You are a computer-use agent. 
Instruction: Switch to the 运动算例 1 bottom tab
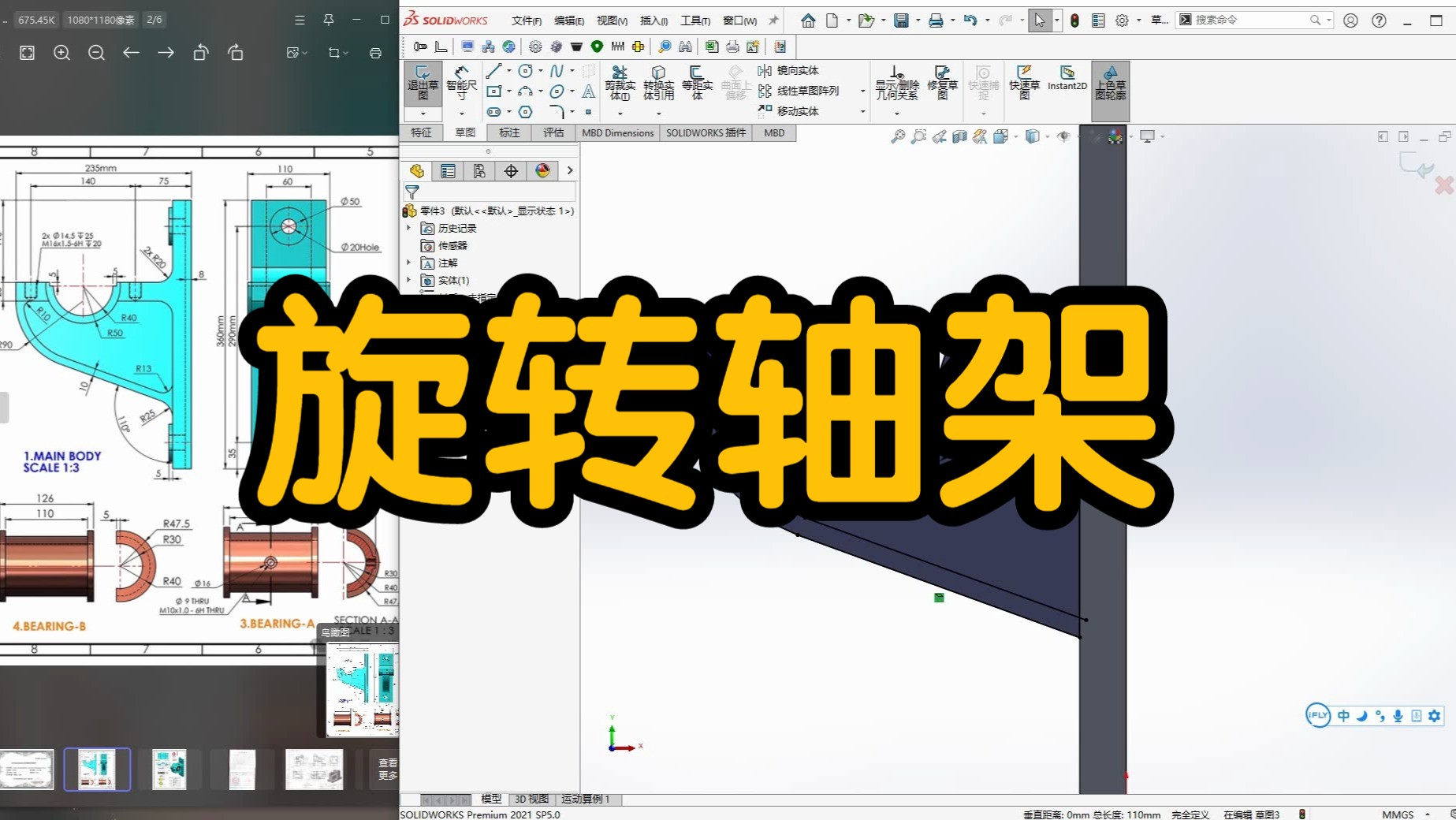pos(585,799)
